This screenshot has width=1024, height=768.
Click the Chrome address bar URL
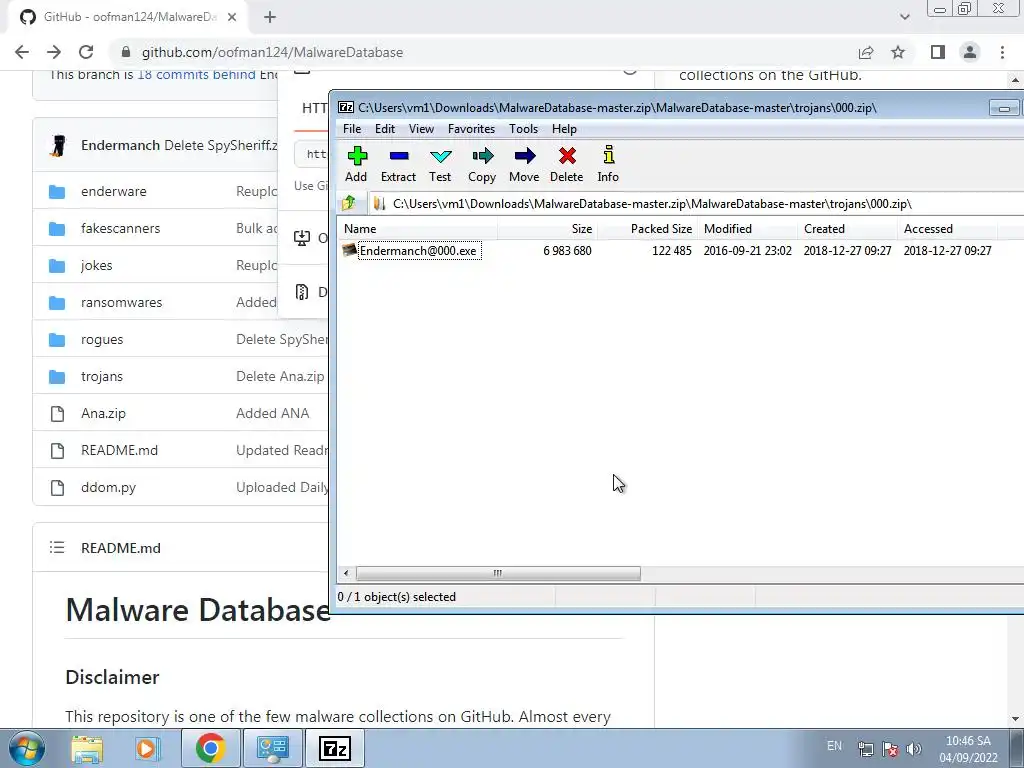pyautogui.click(x=272, y=52)
